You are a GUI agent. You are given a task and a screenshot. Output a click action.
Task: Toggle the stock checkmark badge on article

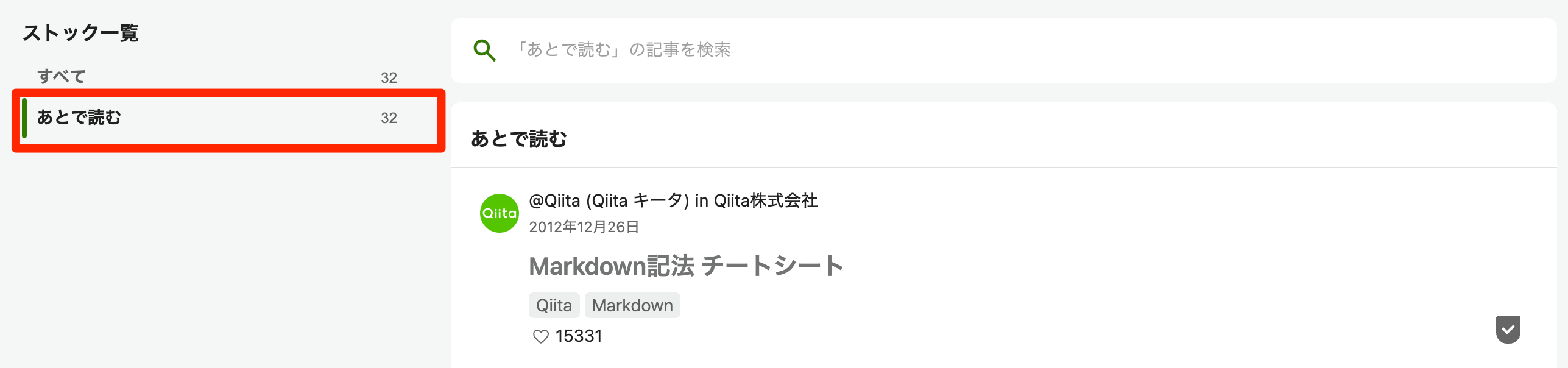point(1508,330)
